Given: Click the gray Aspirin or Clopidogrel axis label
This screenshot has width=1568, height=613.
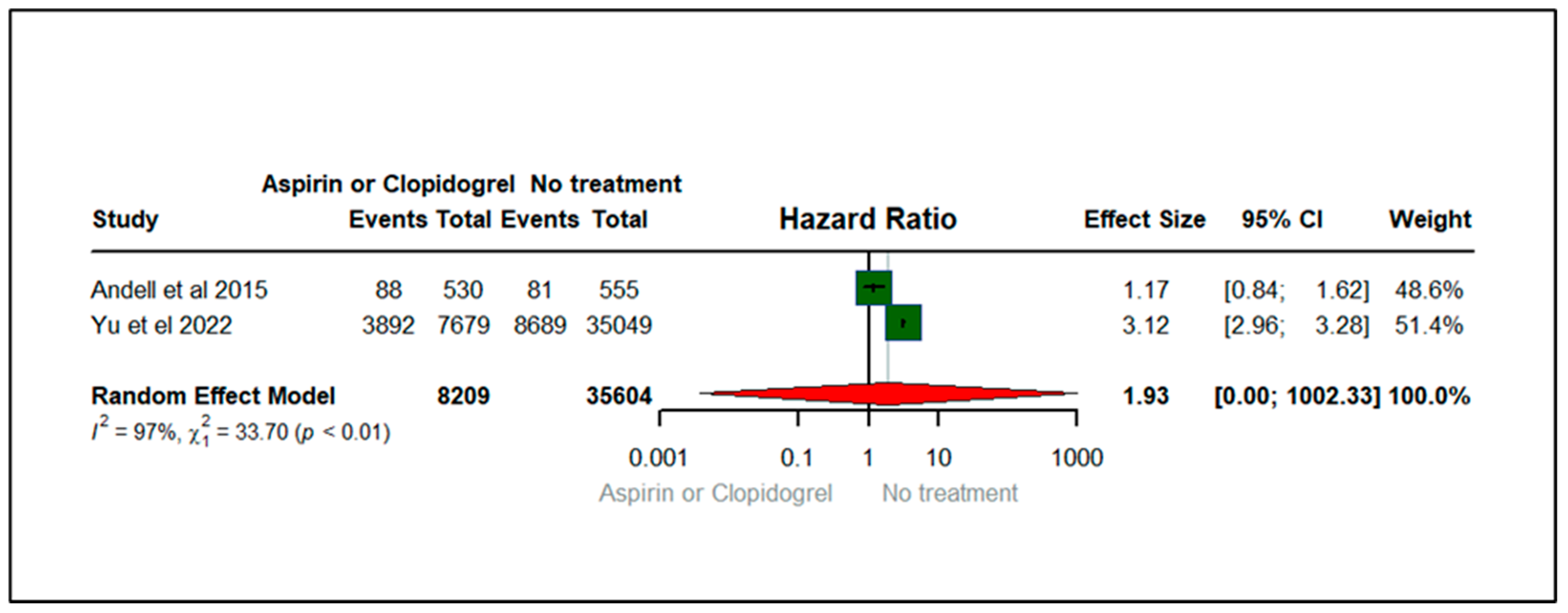Looking at the screenshot, I should pos(715,493).
